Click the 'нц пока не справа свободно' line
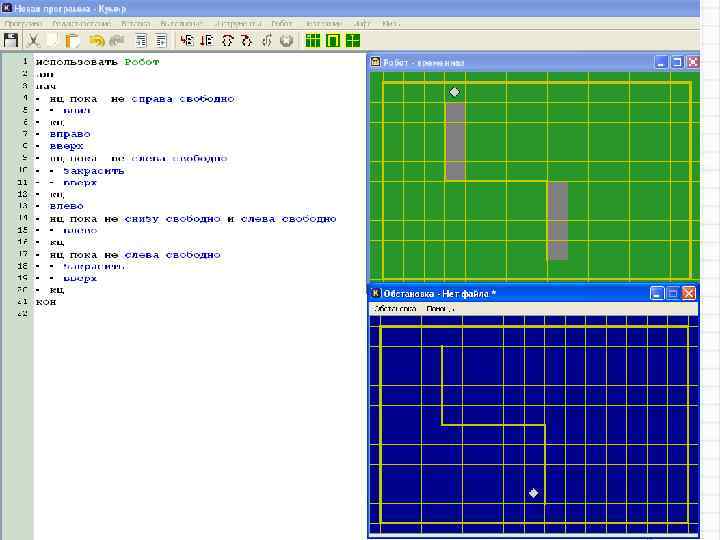Screen dimensions: 720x540 click(142, 99)
